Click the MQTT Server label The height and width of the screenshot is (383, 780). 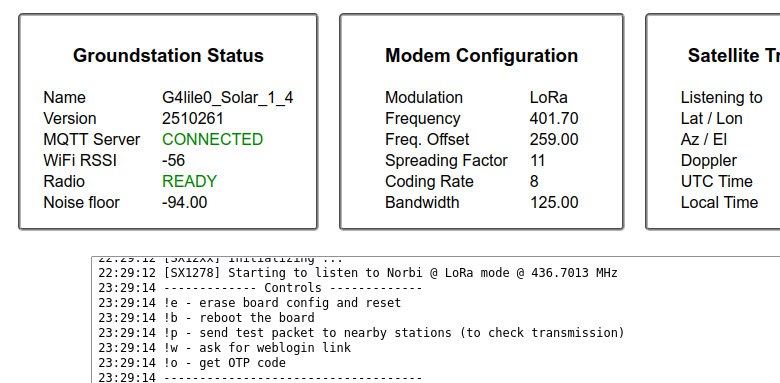(x=92, y=139)
